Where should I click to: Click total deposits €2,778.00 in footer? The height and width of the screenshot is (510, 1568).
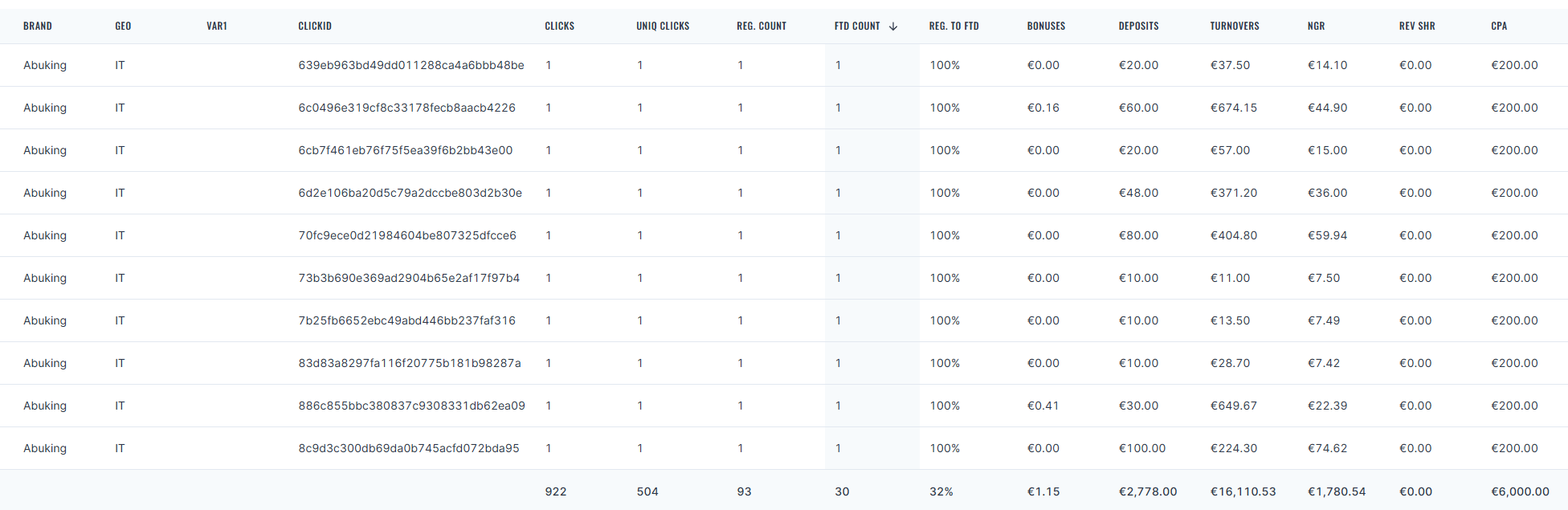1148,492
